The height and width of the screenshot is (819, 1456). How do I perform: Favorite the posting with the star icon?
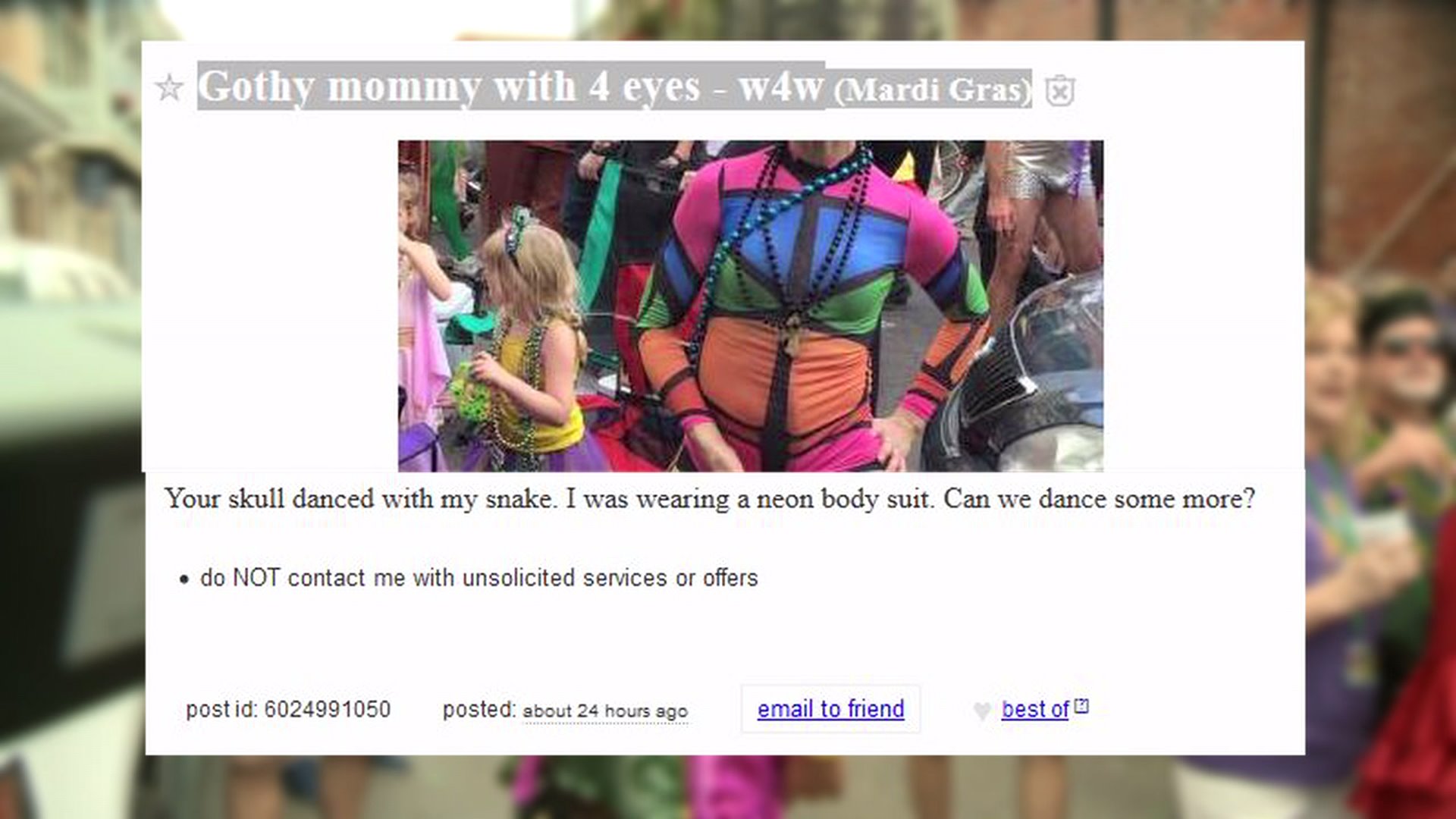(x=169, y=88)
